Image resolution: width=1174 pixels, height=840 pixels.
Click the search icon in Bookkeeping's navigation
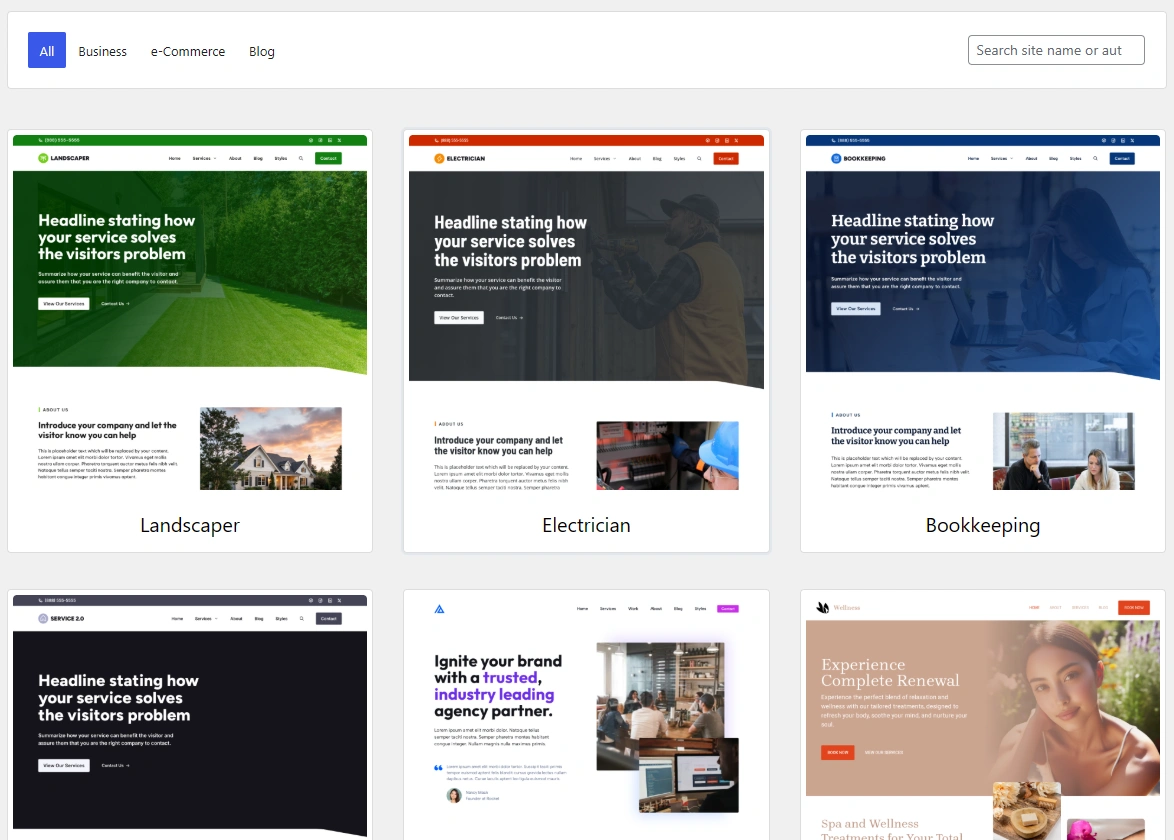[x=1094, y=158]
